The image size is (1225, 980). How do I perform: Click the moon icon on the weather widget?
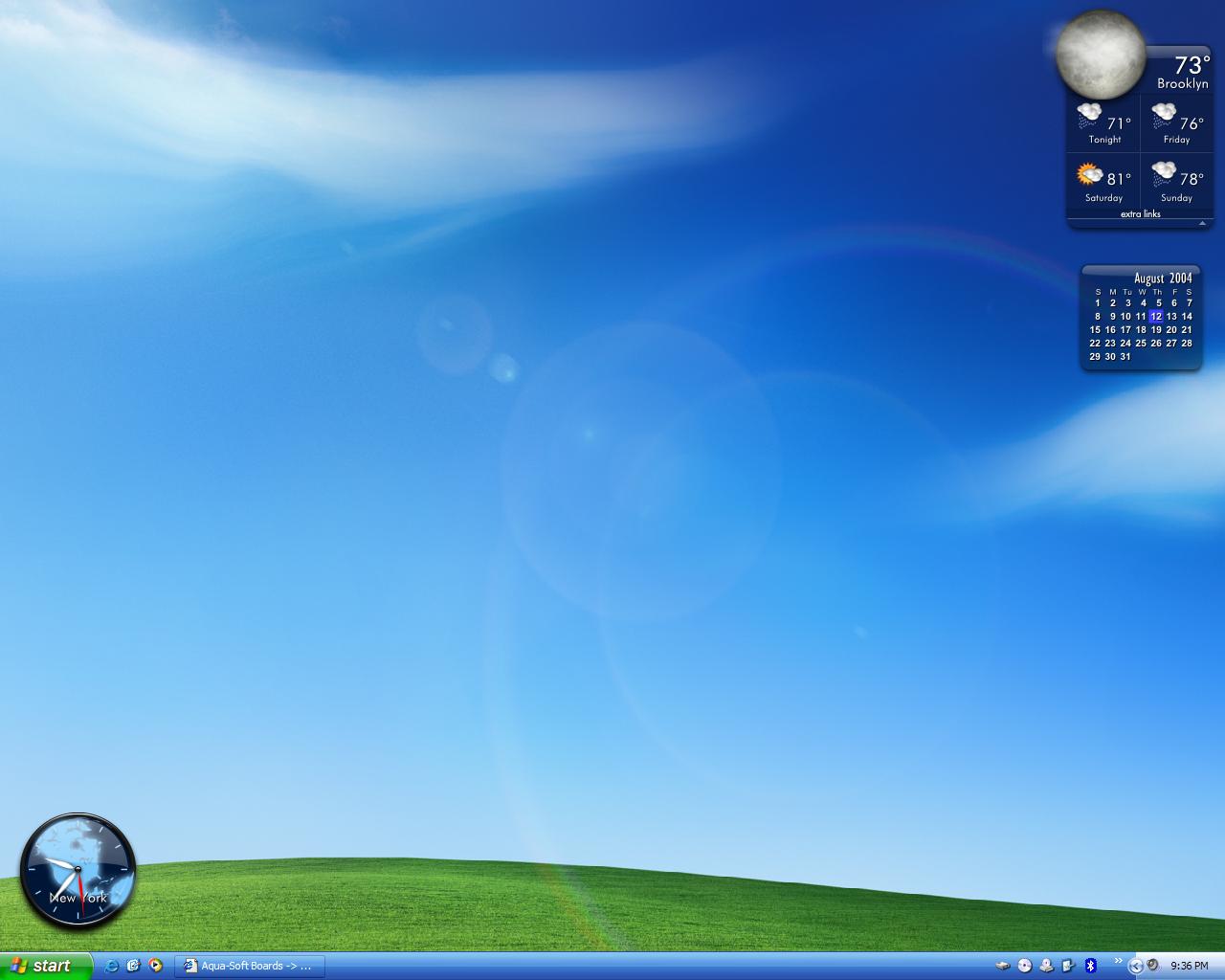click(x=1101, y=55)
